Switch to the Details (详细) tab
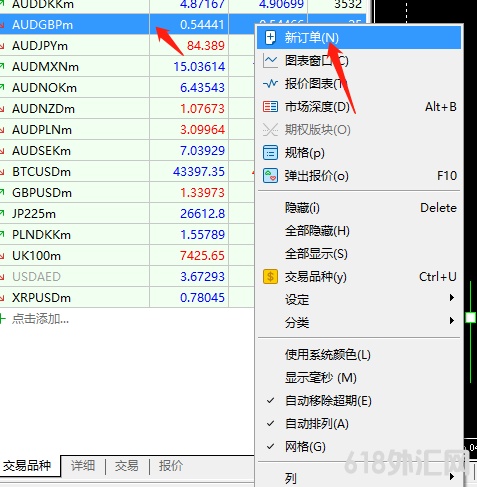Image resolution: width=477 pixels, height=487 pixels. (x=83, y=466)
